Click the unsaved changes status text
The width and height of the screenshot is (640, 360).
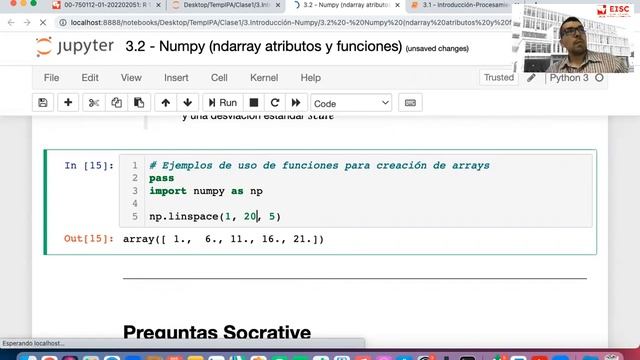(437, 49)
